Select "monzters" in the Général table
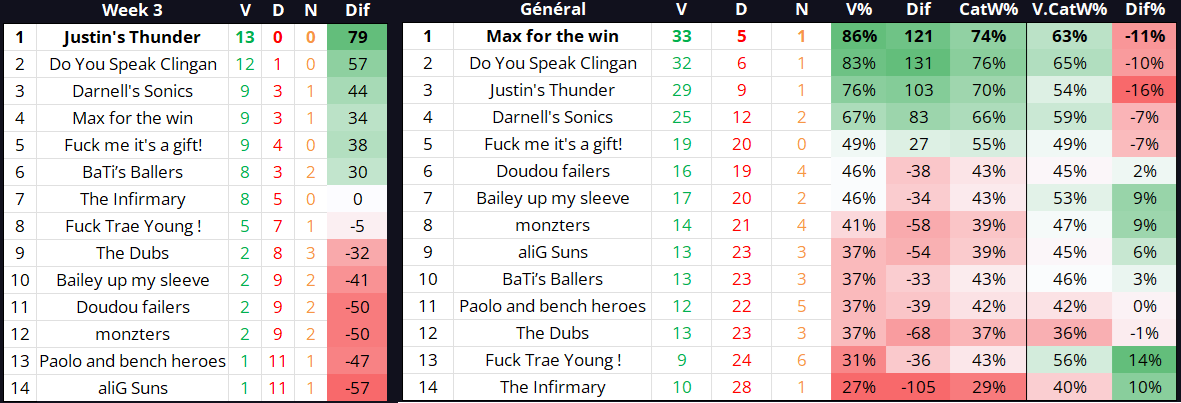The width and height of the screenshot is (1181, 403). 552,225
